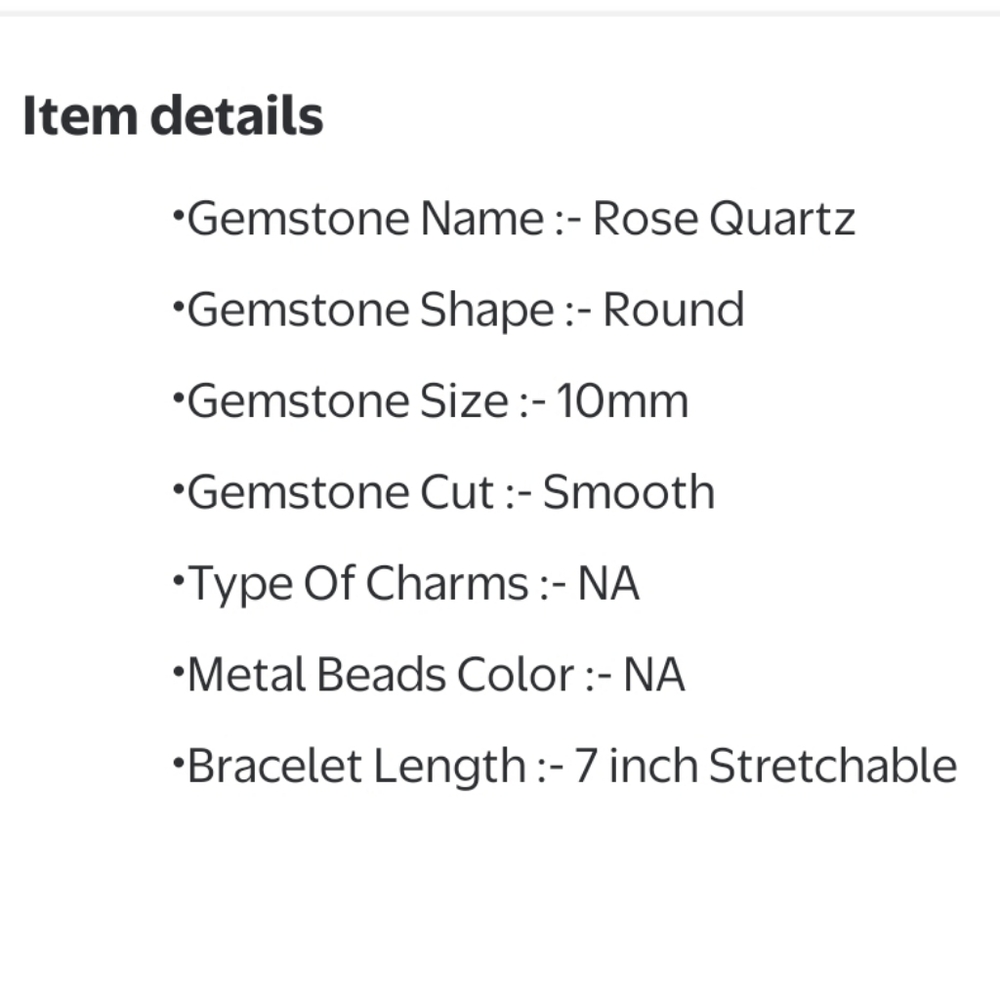Select the Metal Beads Color label
The height and width of the screenshot is (1000, 1000).
[x=381, y=675]
